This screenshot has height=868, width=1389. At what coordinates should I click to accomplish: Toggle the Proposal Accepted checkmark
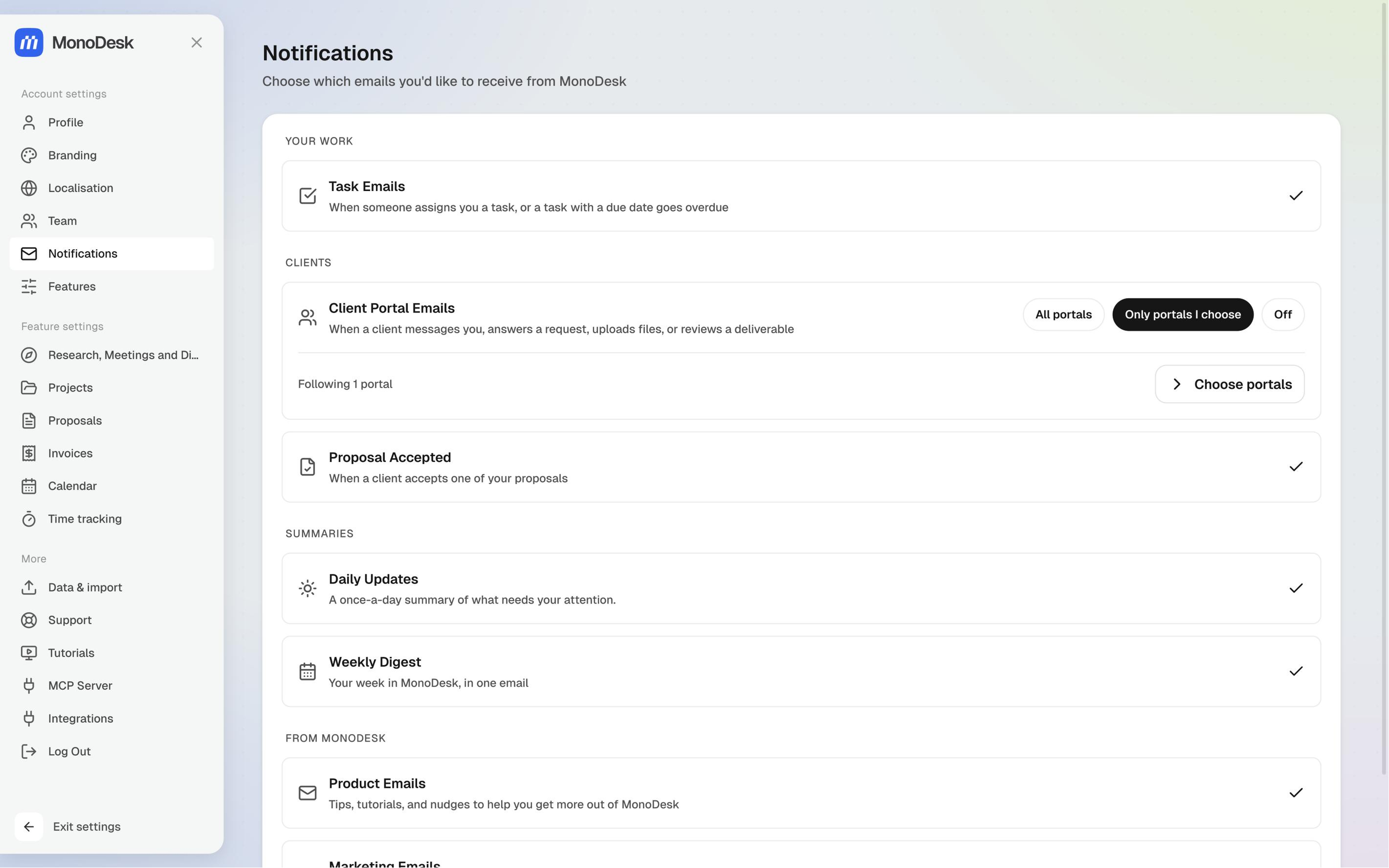[1295, 467]
